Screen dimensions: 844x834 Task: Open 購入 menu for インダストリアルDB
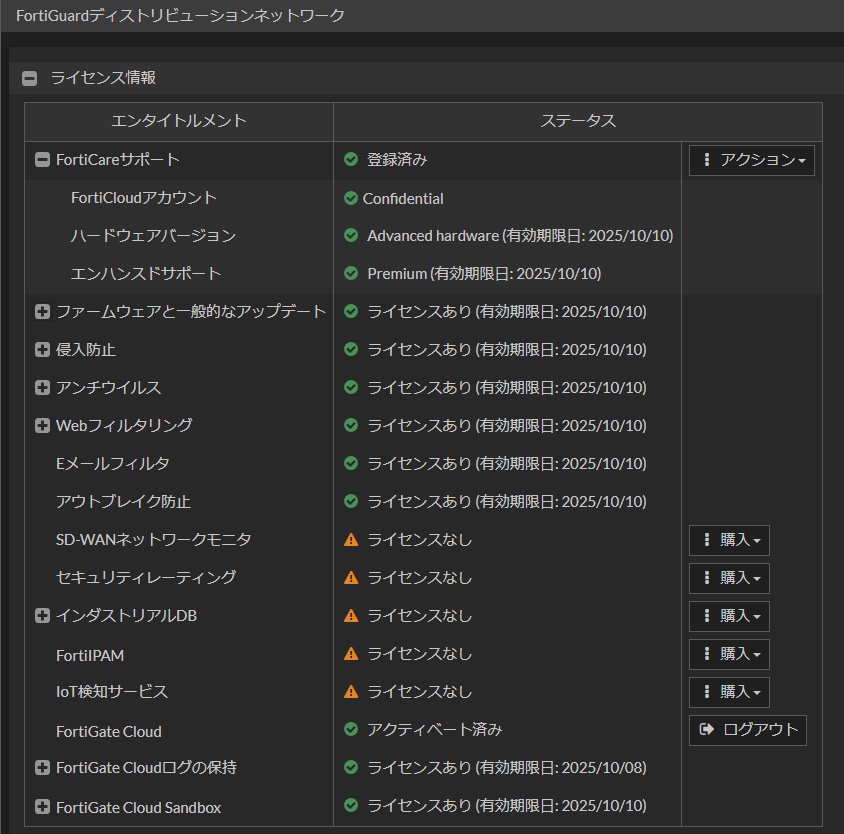729,616
